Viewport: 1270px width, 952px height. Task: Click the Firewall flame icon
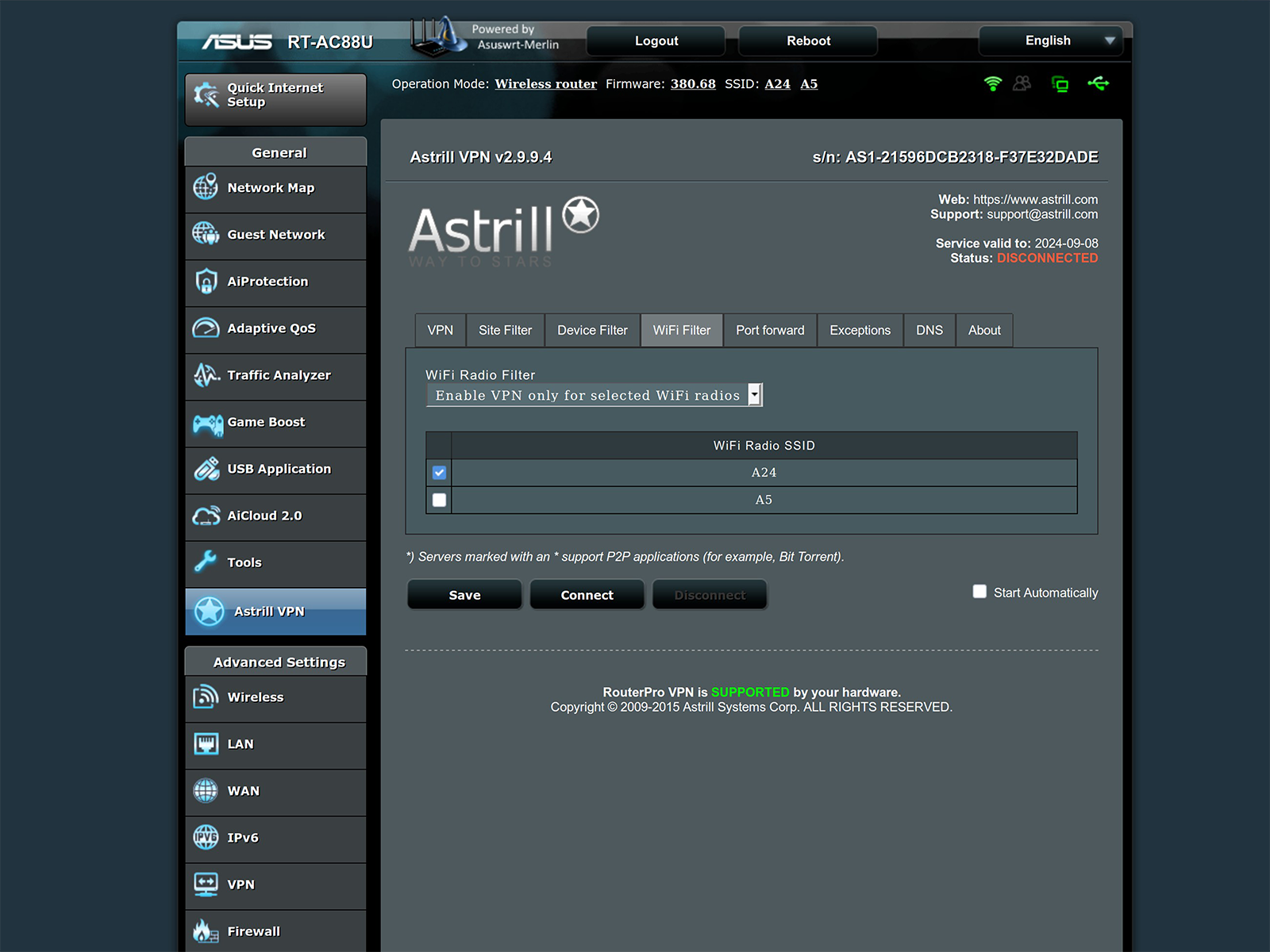tap(206, 931)
